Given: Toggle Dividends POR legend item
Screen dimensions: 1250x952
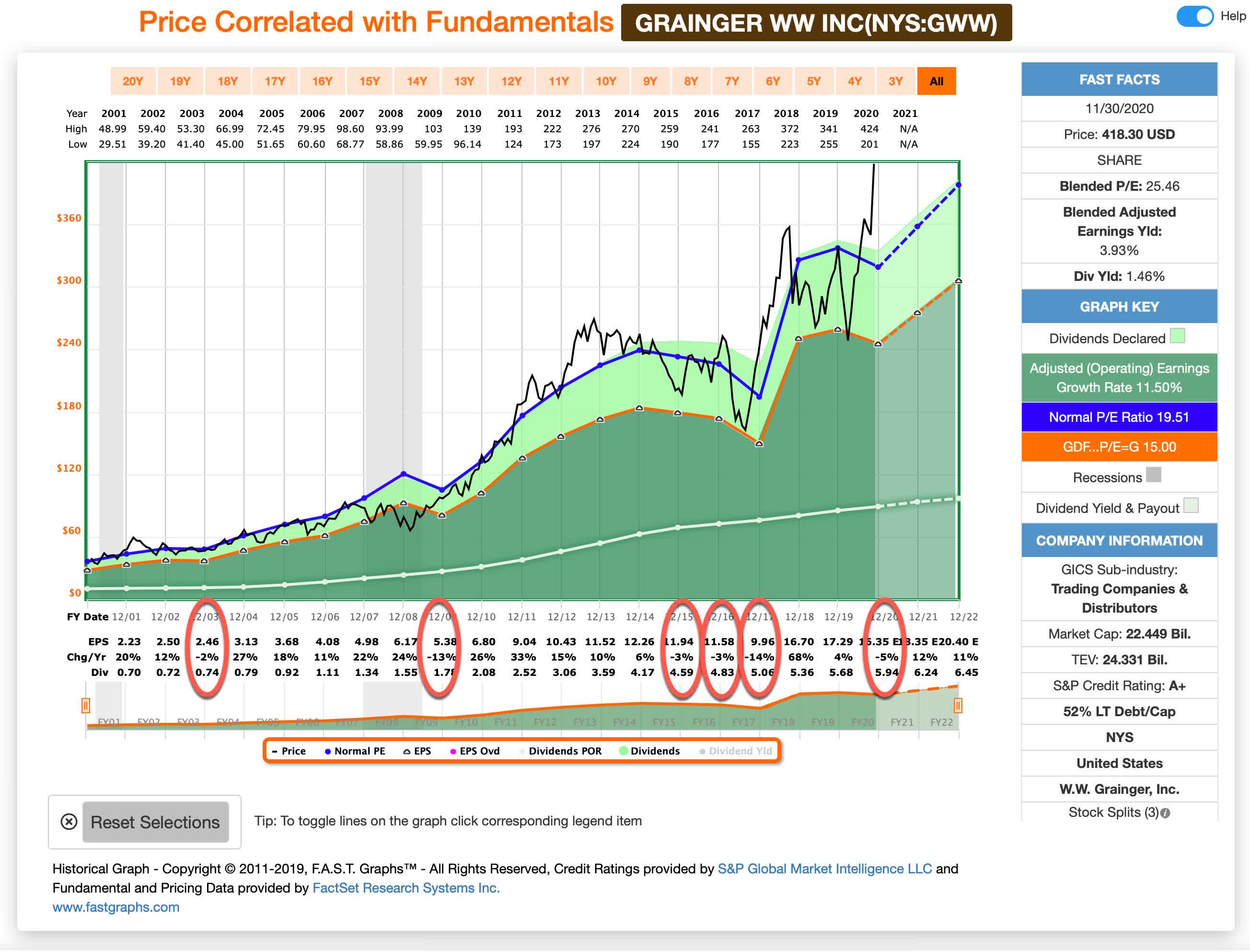Looking at the screenshot, I should (561, 751).
